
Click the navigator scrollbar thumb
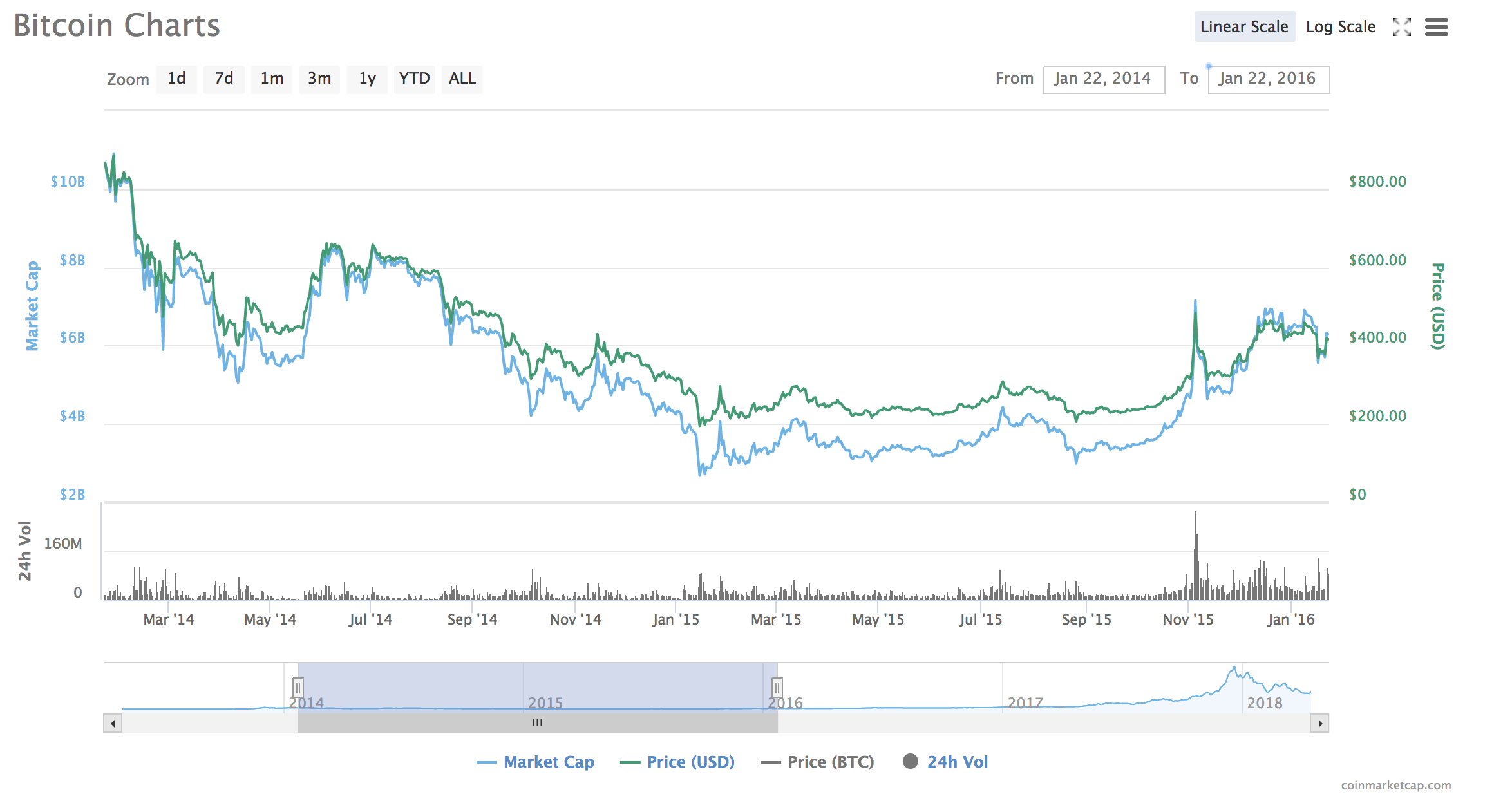coord(537,723)
